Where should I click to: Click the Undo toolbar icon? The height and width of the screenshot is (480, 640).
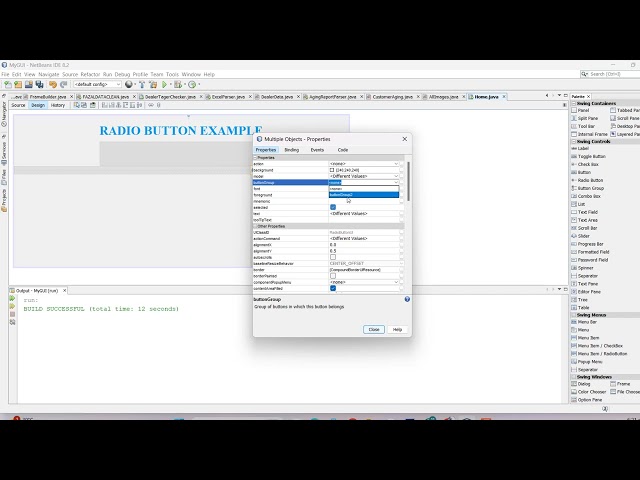(x=53, y=84)
